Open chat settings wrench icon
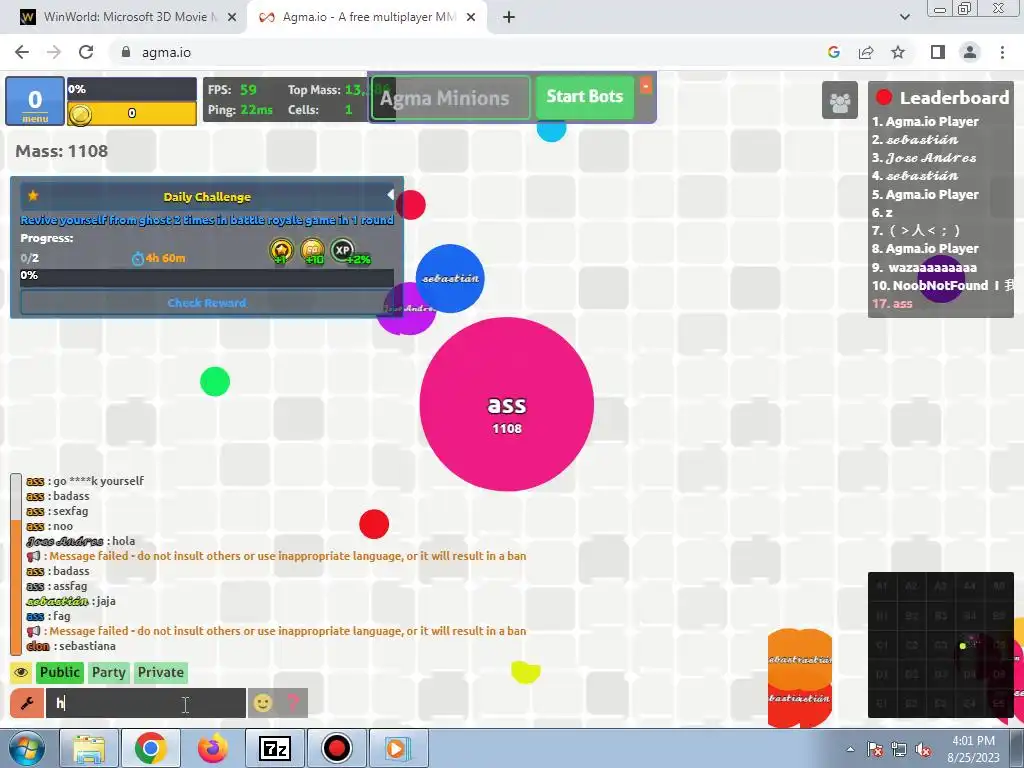 pyautogui.click(x=27, y=703)
